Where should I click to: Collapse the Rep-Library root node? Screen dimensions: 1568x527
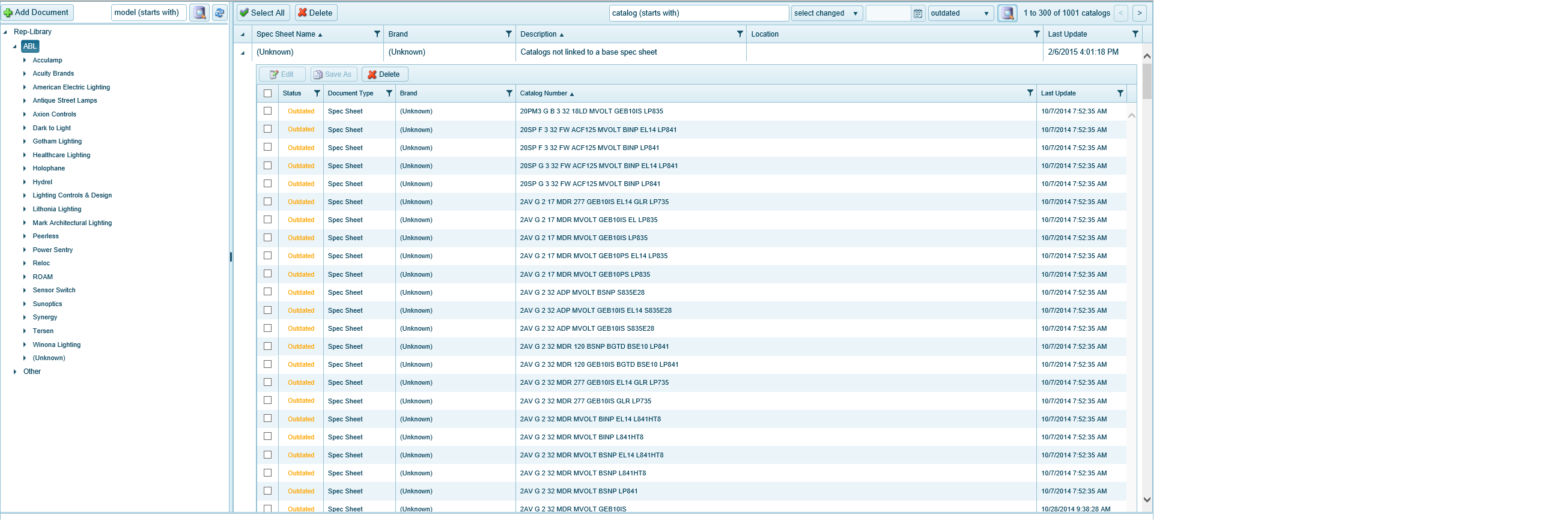[5, 32]
